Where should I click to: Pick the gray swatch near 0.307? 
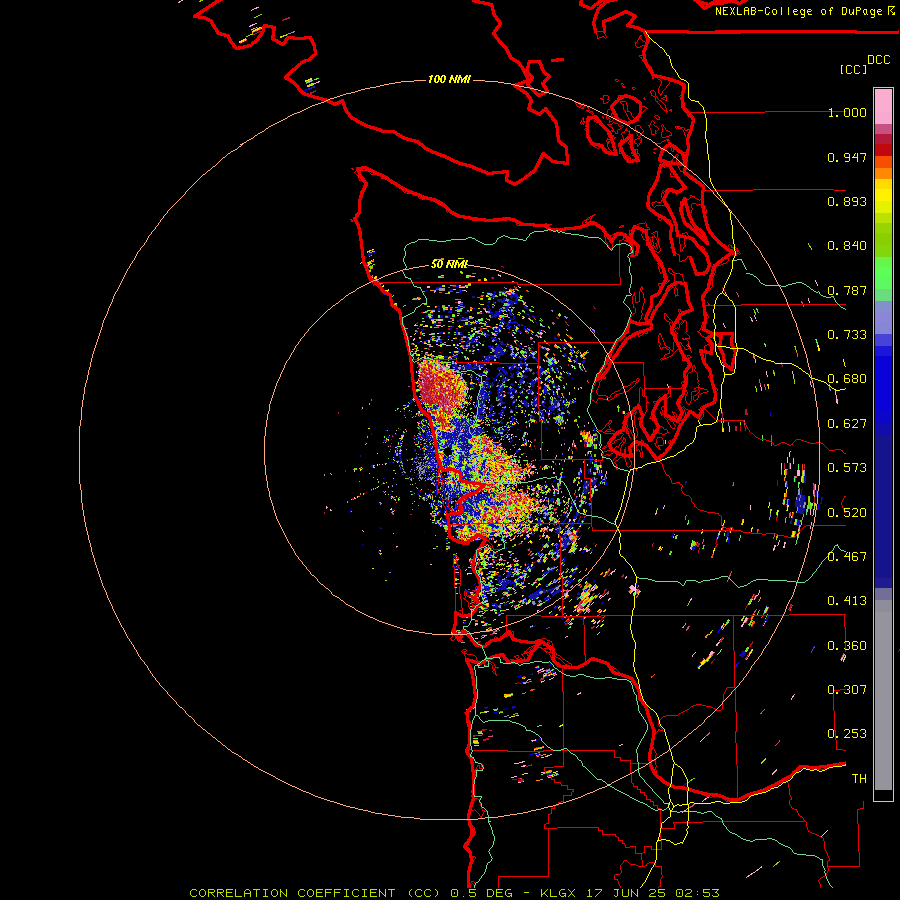(883, 695)
